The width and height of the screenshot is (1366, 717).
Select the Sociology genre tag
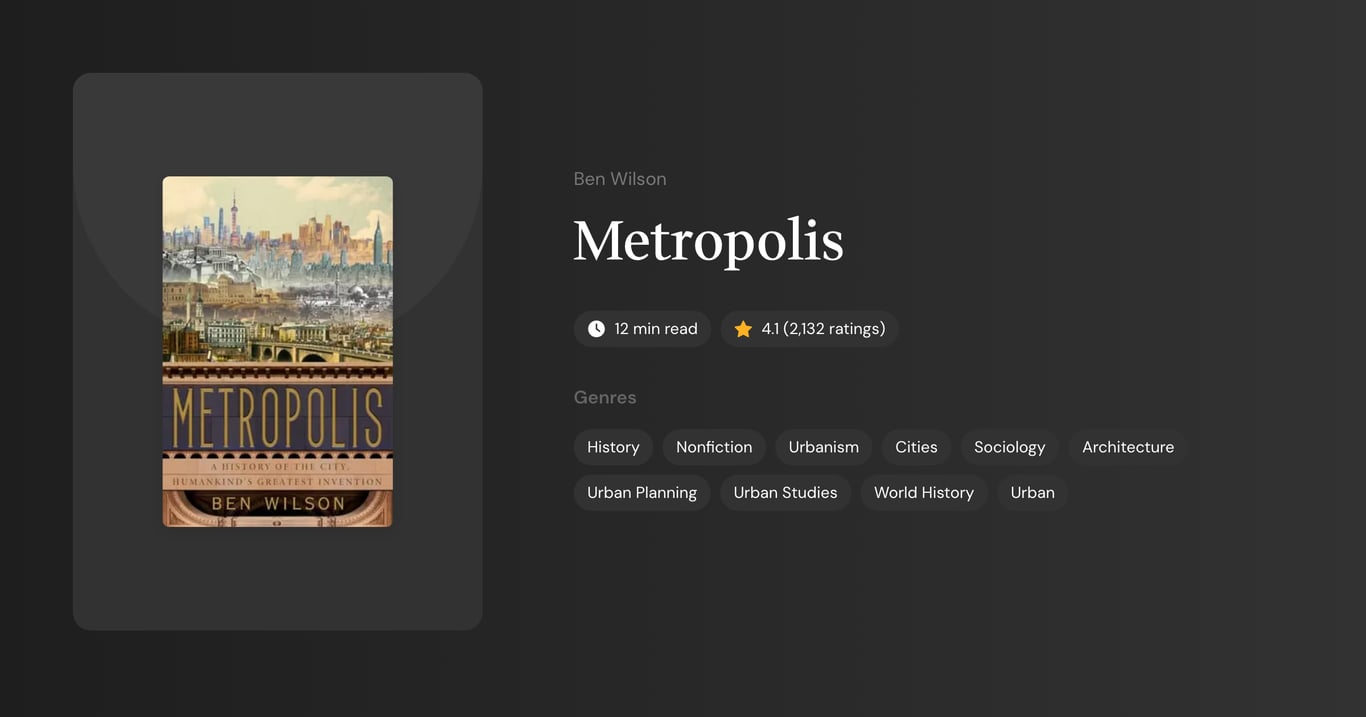pyautogui.click(x=1009, y=447)
